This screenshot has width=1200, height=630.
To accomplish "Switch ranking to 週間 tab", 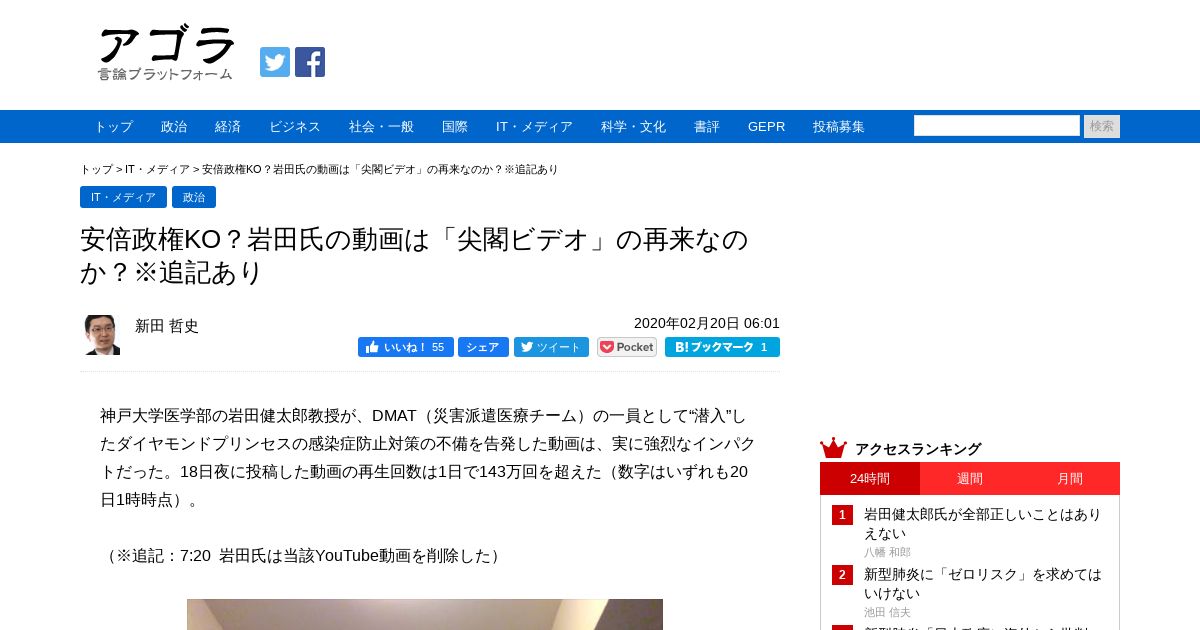I will click(970, 478).
